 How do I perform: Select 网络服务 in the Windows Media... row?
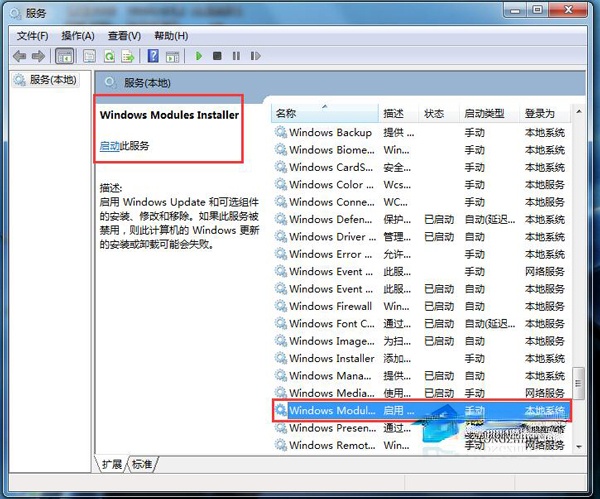(x=545, y=393)
